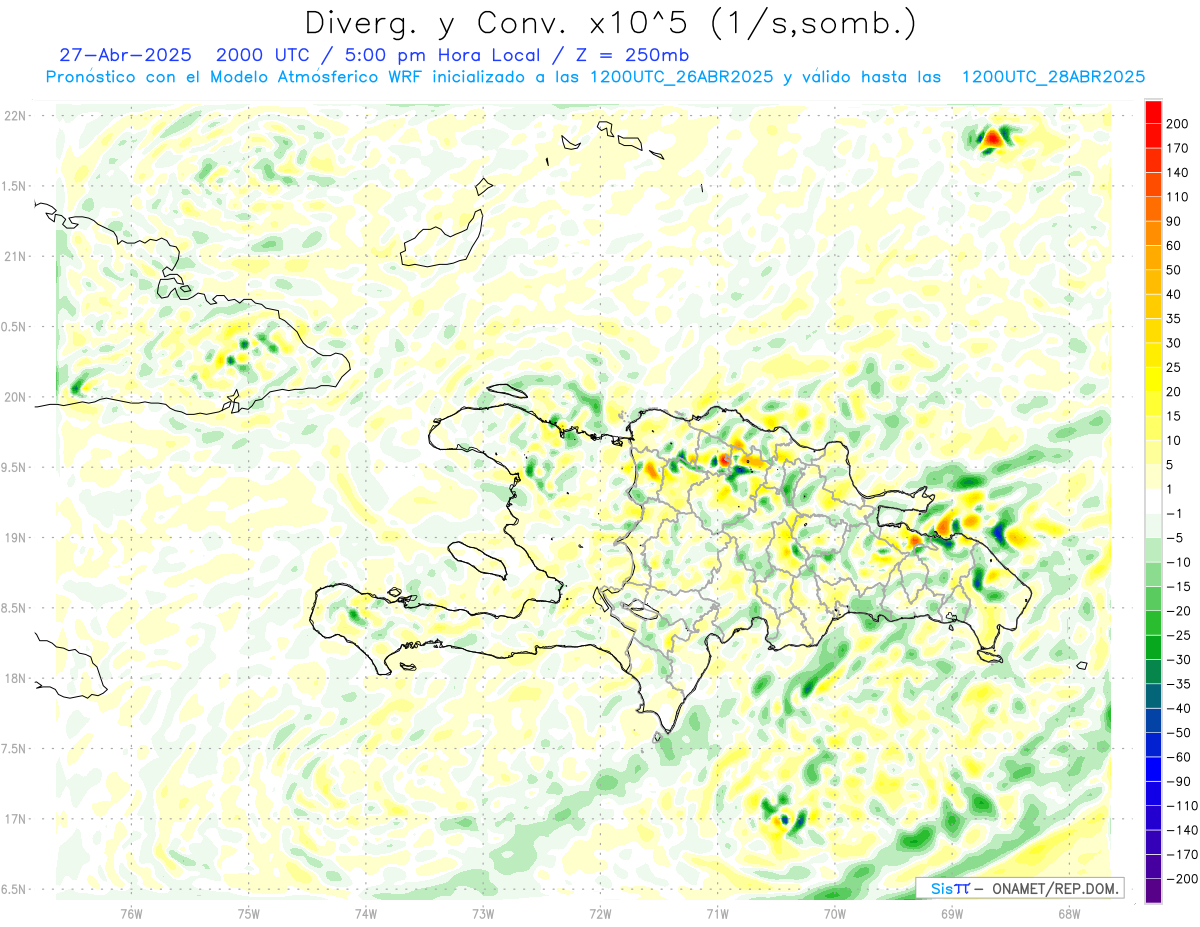Click the '69W' longitude label

(951, 914)
